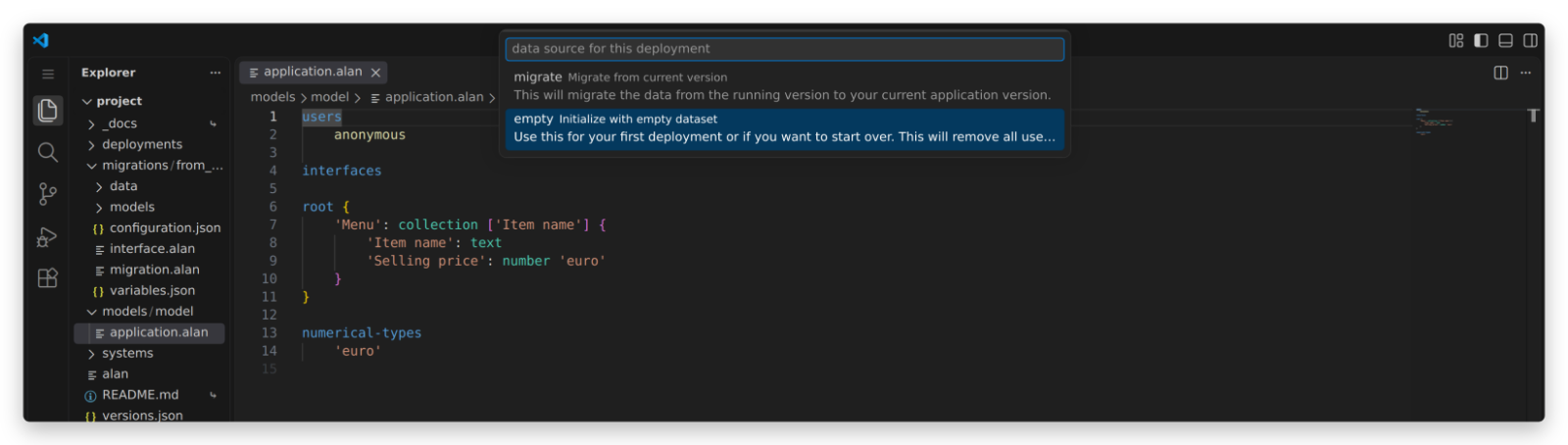Open variables.json file
The width and height of the screenshot is (1568, 445).
click(149, 290)
